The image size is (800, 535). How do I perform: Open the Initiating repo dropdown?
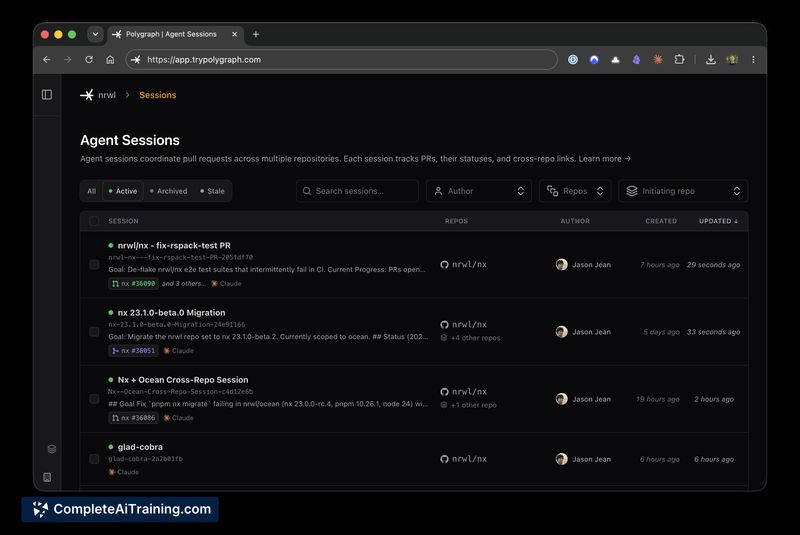[683, 191]
